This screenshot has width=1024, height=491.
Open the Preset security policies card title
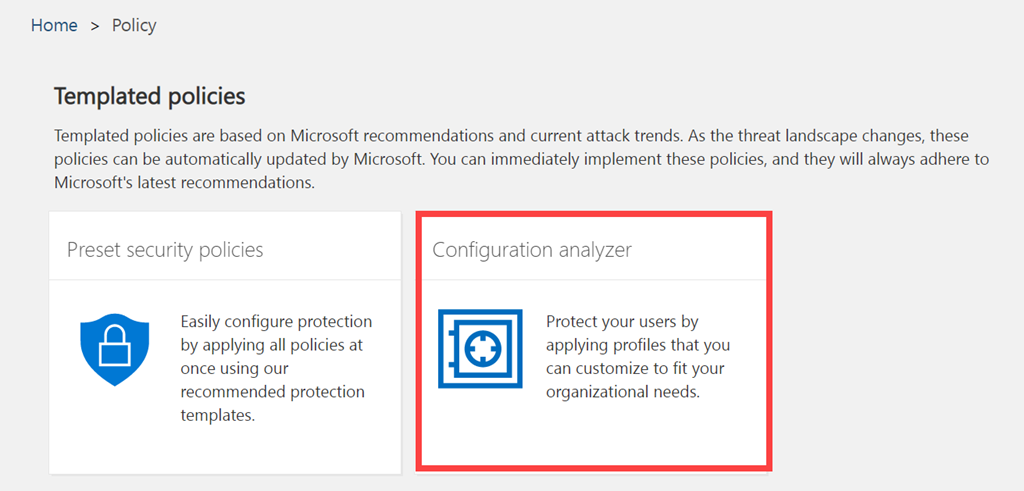click(x=165, y=250)
